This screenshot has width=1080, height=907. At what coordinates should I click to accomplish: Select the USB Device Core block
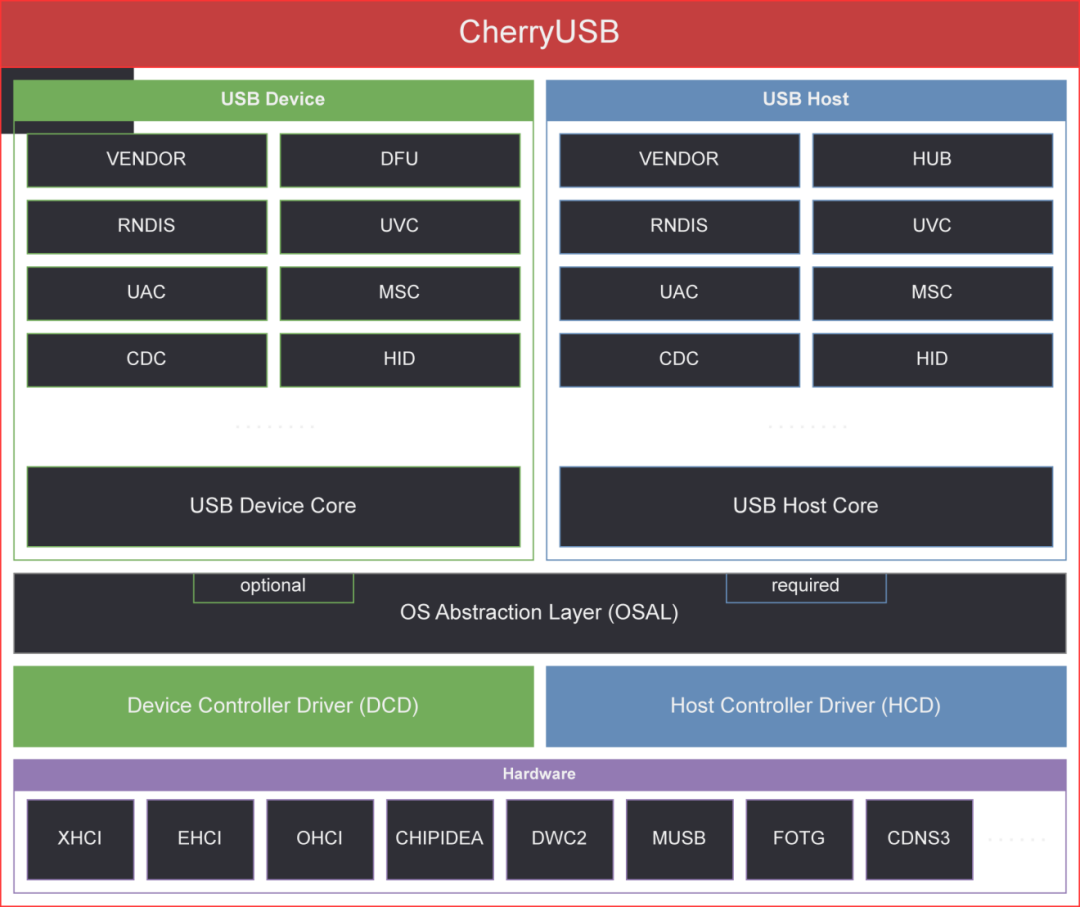tap(273, 507)
